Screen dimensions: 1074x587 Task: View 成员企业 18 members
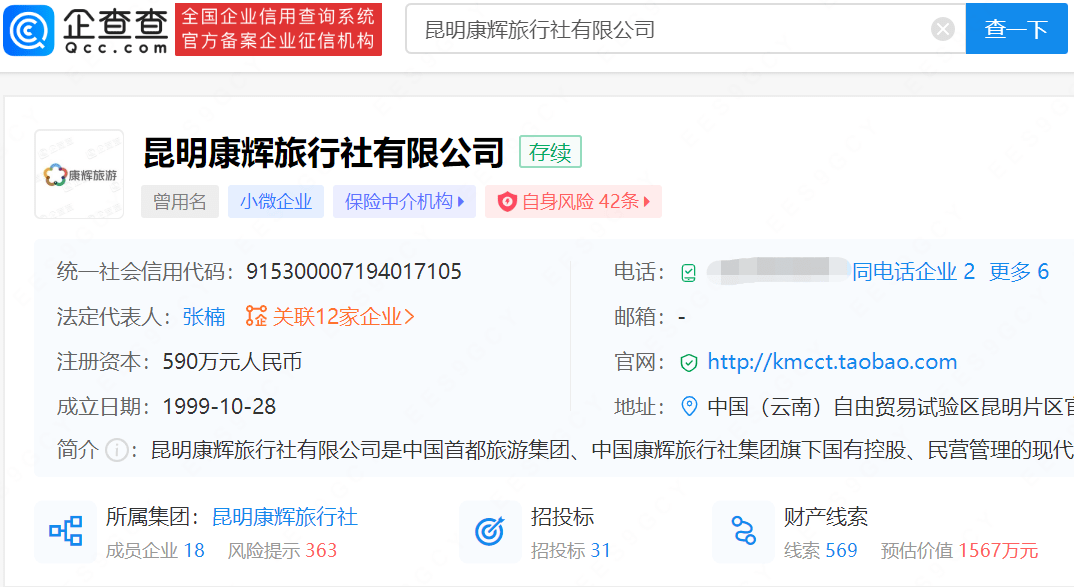(155, 551)
